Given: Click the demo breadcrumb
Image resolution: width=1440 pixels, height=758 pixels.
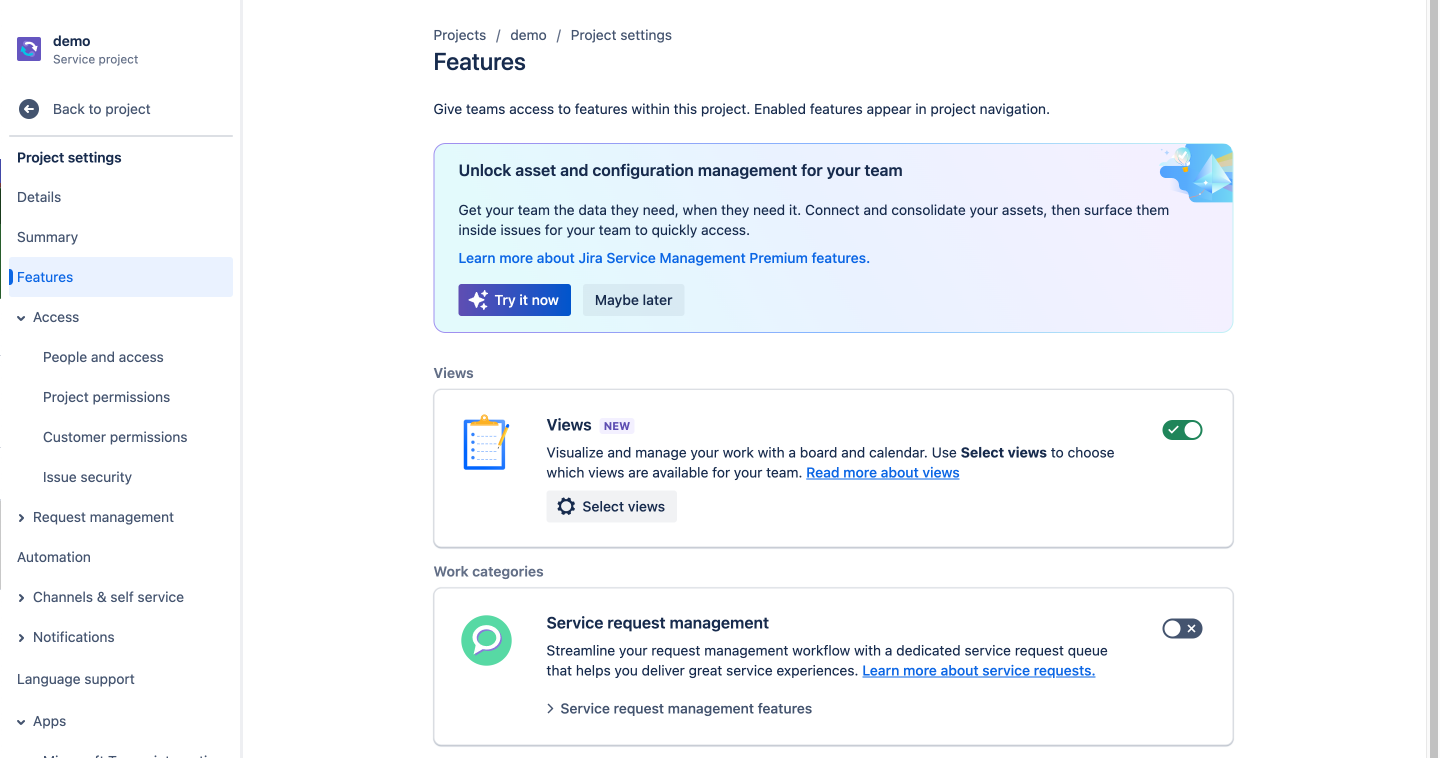Looking at the screenshot, I should point(528,35).
